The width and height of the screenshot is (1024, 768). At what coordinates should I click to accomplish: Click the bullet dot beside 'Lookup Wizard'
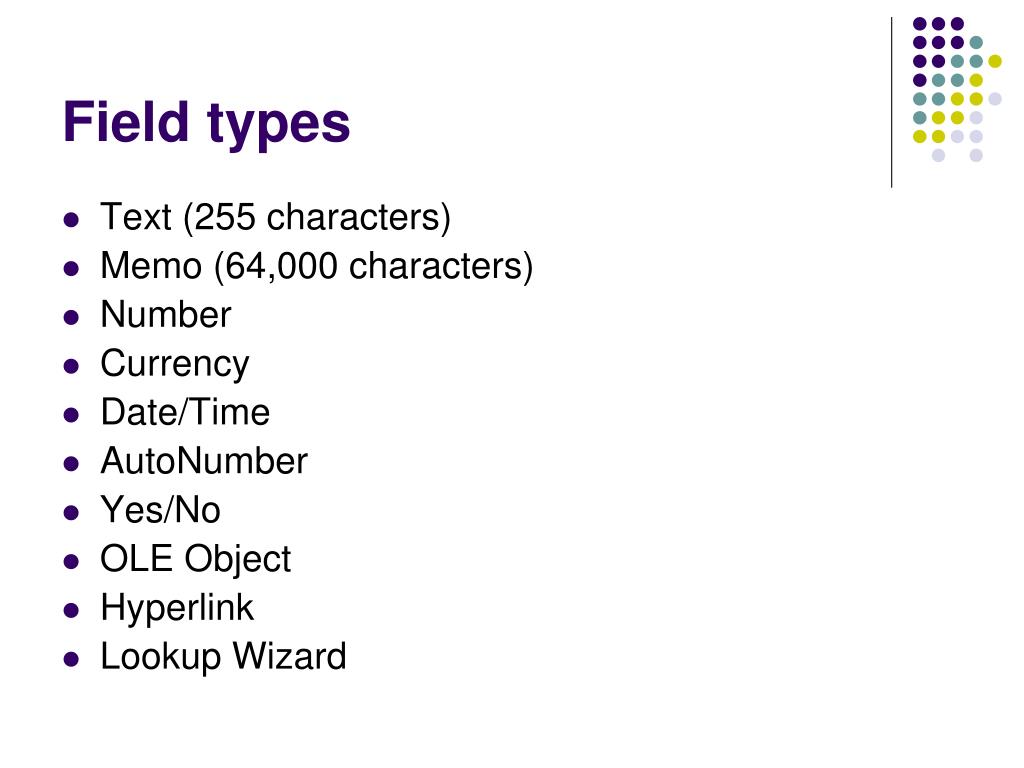click(x=71, y=660)
